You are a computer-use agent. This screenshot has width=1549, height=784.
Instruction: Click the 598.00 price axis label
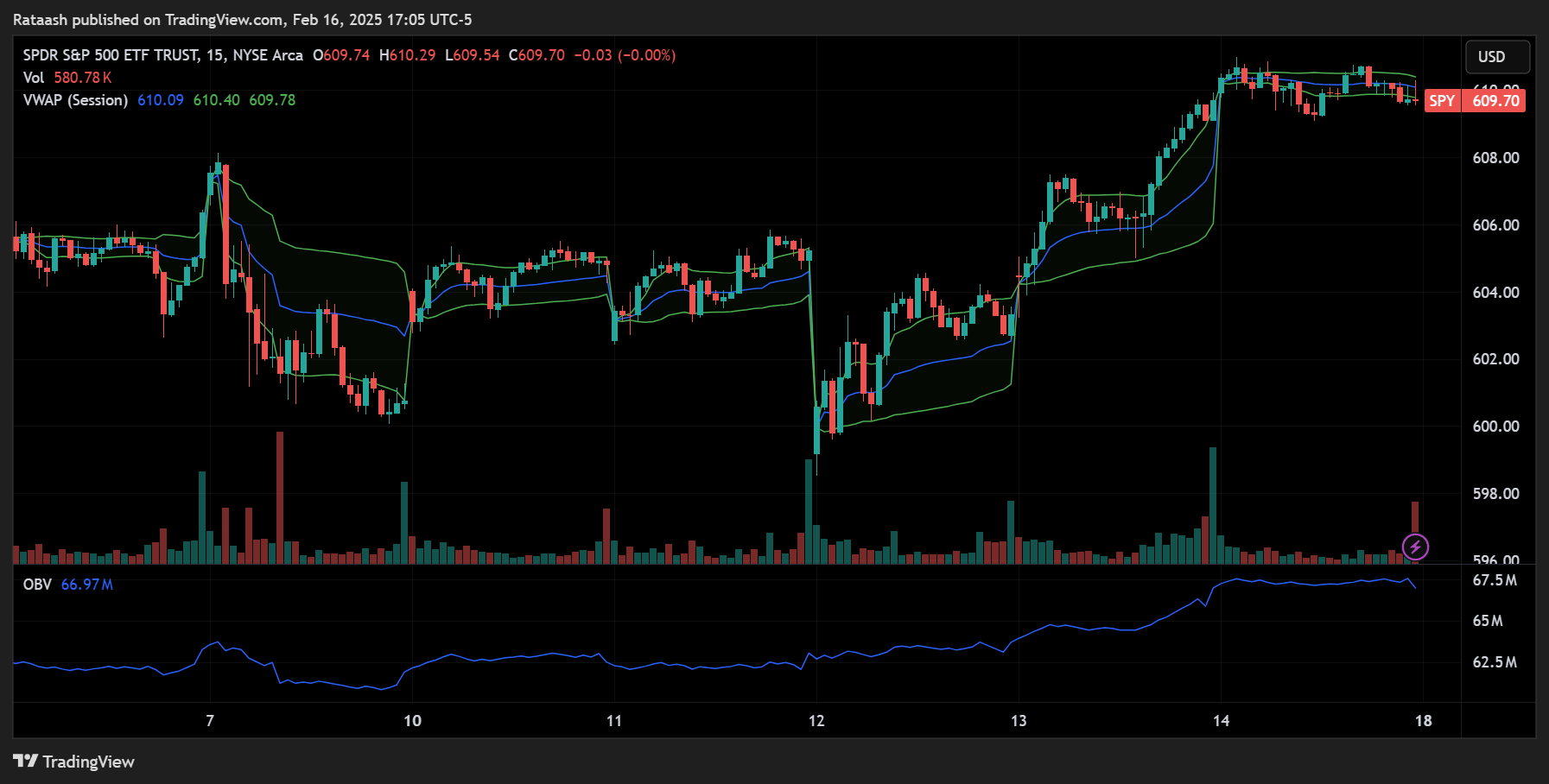click(x=1496, y=494)
